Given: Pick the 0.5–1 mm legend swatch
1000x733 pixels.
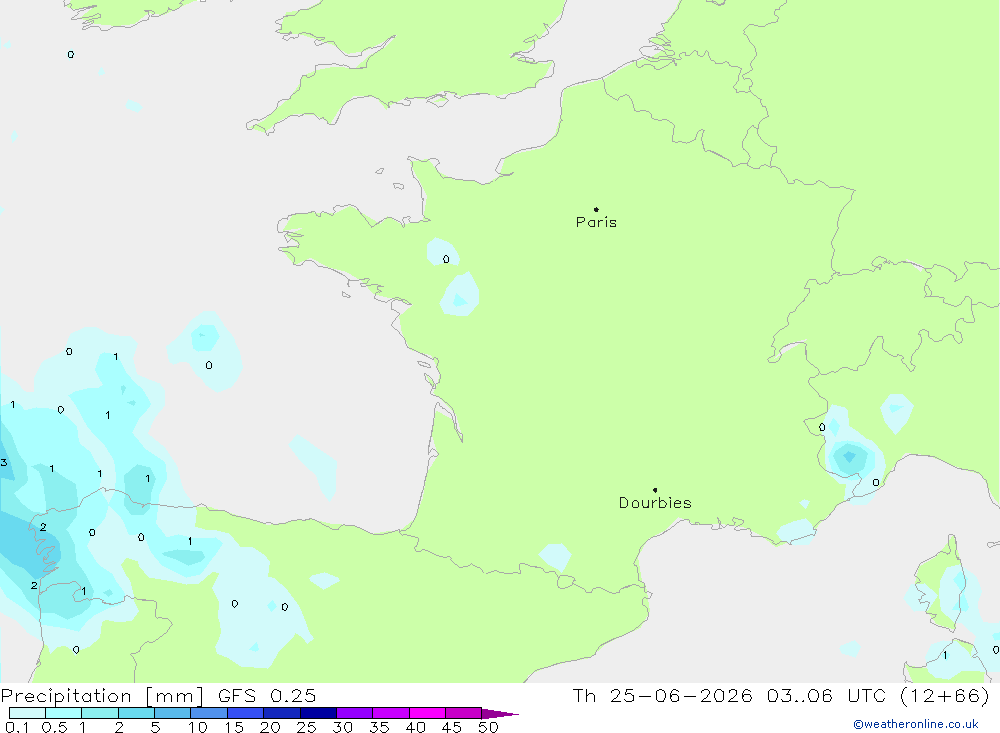Looking at the screenshot, I should (x=64, y=713).
